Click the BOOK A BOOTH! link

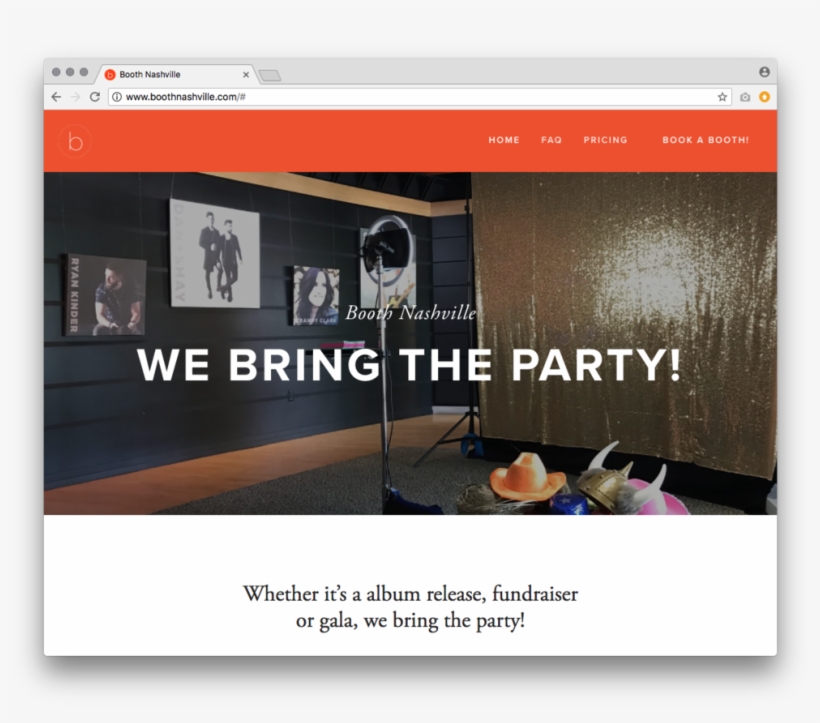(705, 140)
